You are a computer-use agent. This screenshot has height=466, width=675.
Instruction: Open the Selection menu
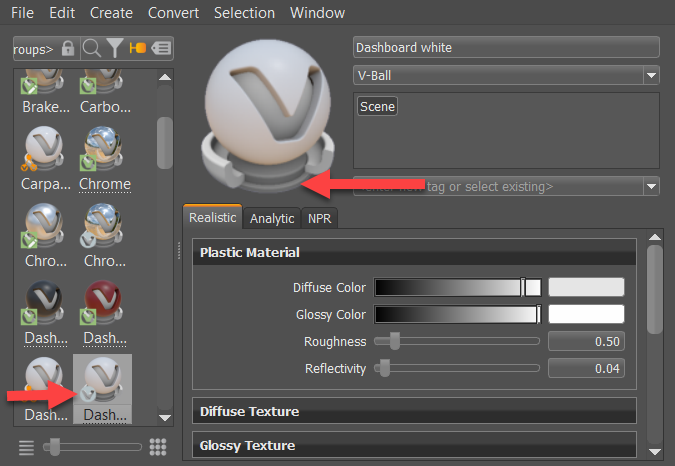tap(244, 13)
